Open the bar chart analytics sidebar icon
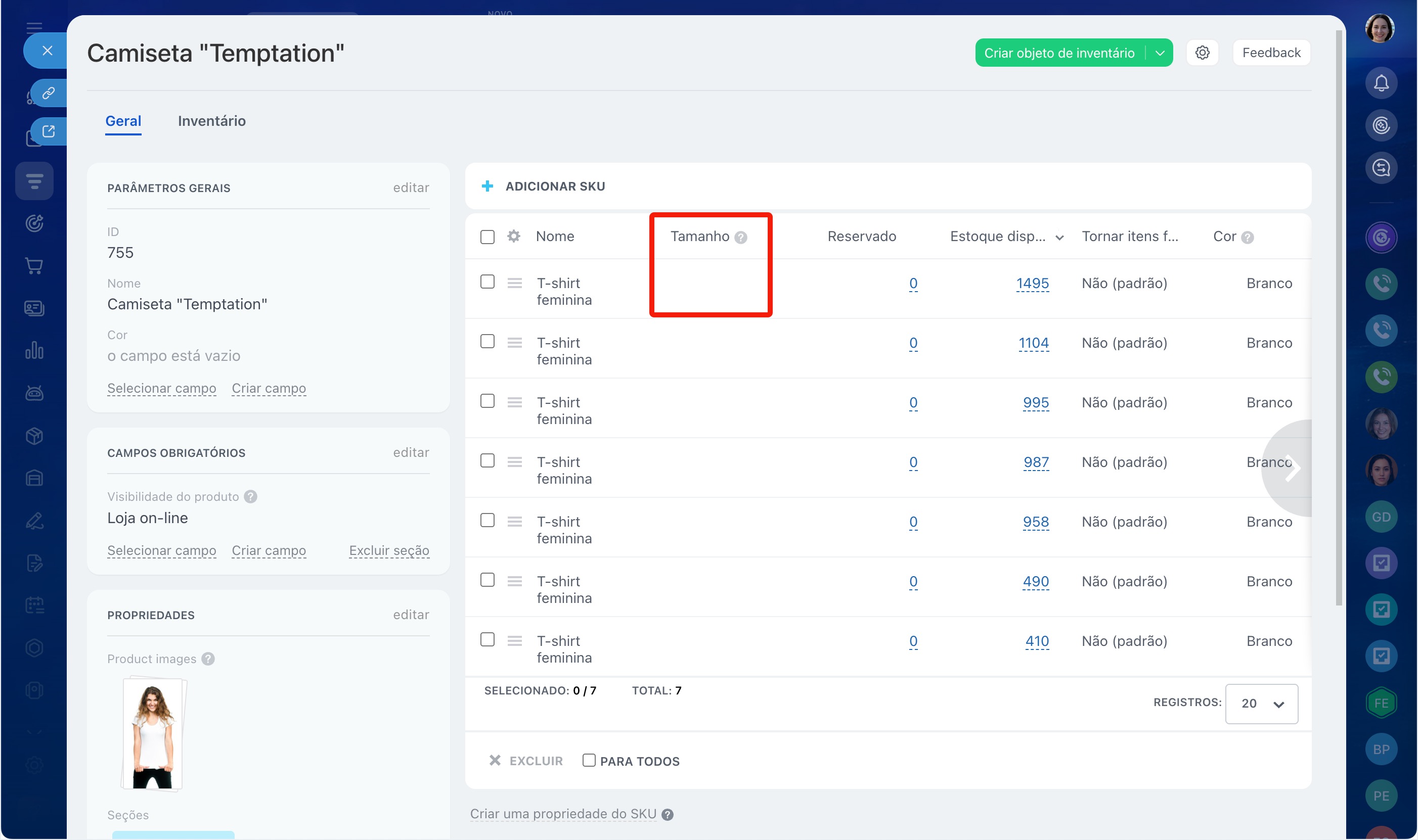1418x840 pixels. click(x=34, y=350)
